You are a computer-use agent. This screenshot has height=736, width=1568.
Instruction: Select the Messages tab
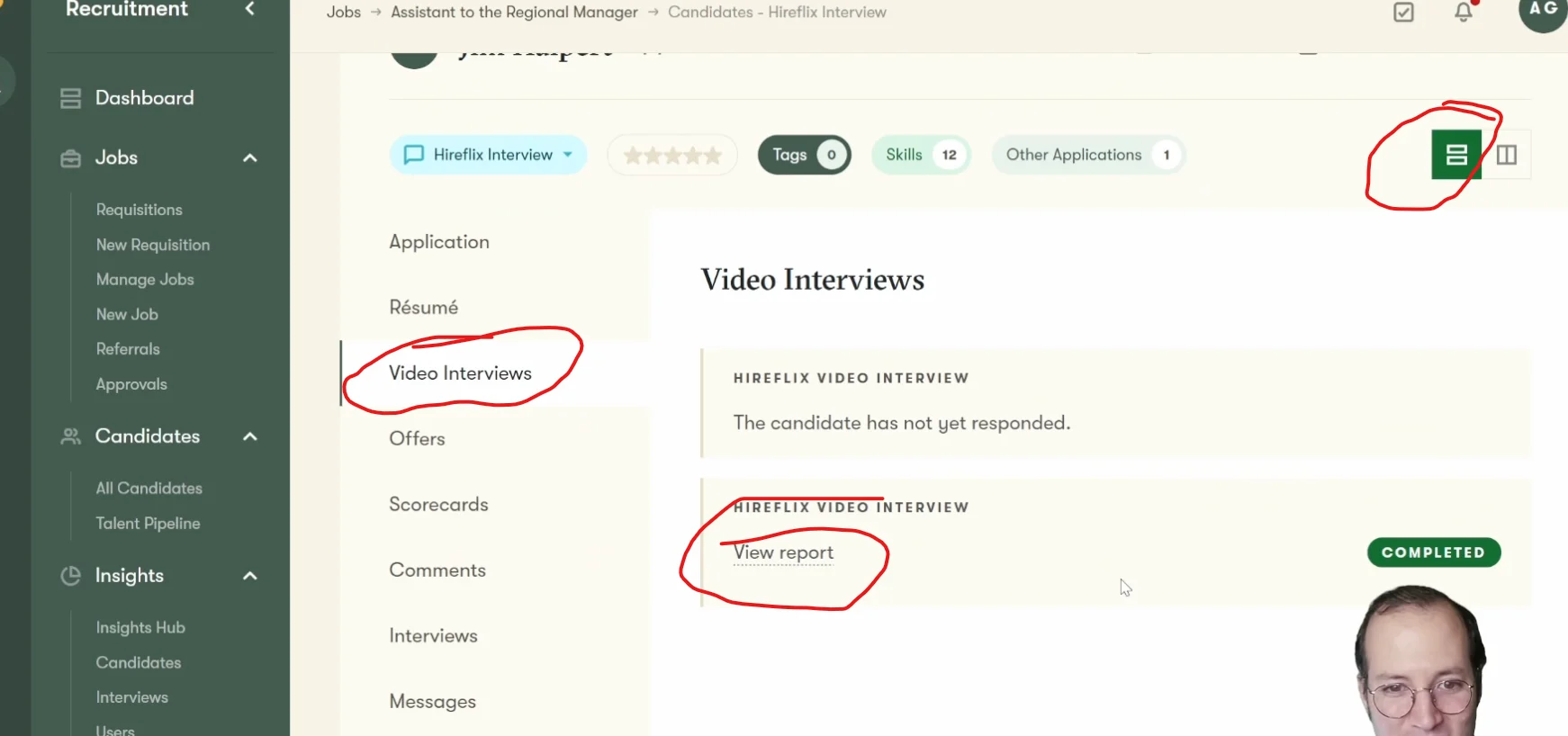click(x=432, y=702)
